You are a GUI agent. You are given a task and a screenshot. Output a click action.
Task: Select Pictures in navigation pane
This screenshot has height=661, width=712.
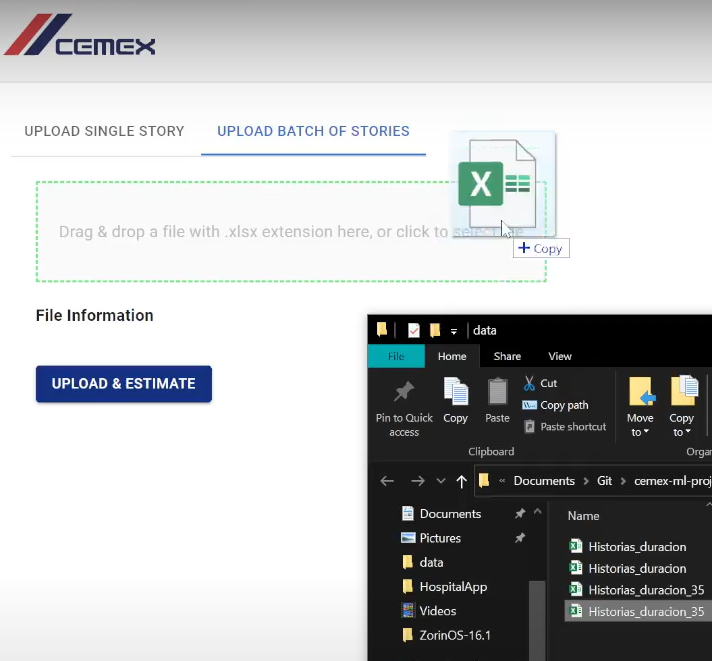point(440,538)
